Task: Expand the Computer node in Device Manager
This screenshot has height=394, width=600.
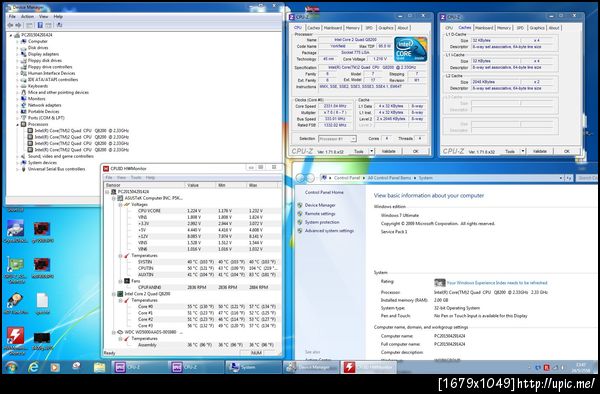Action: point(18,41)
